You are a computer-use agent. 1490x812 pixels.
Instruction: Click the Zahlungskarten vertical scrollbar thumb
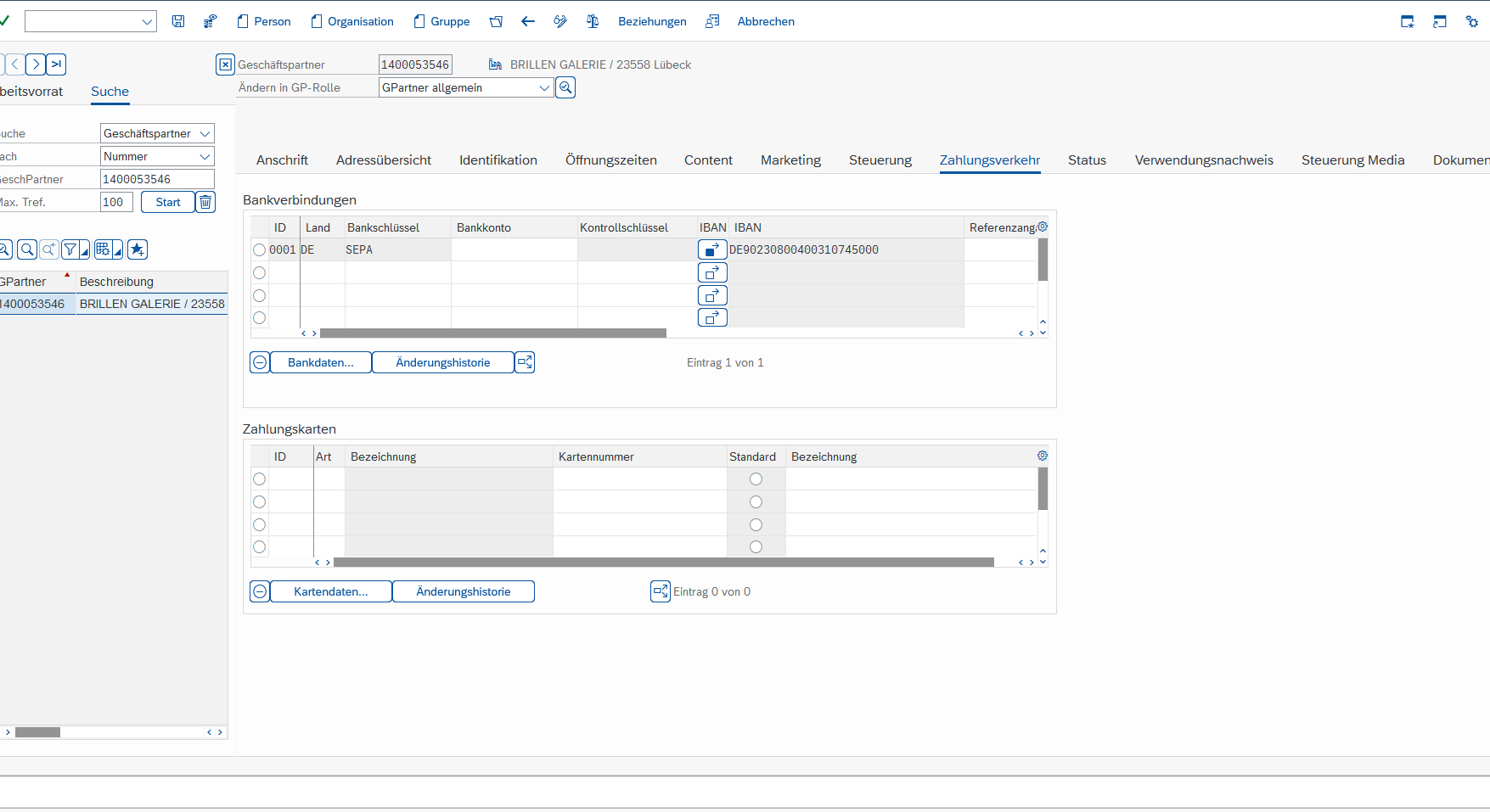(1043, 489)
